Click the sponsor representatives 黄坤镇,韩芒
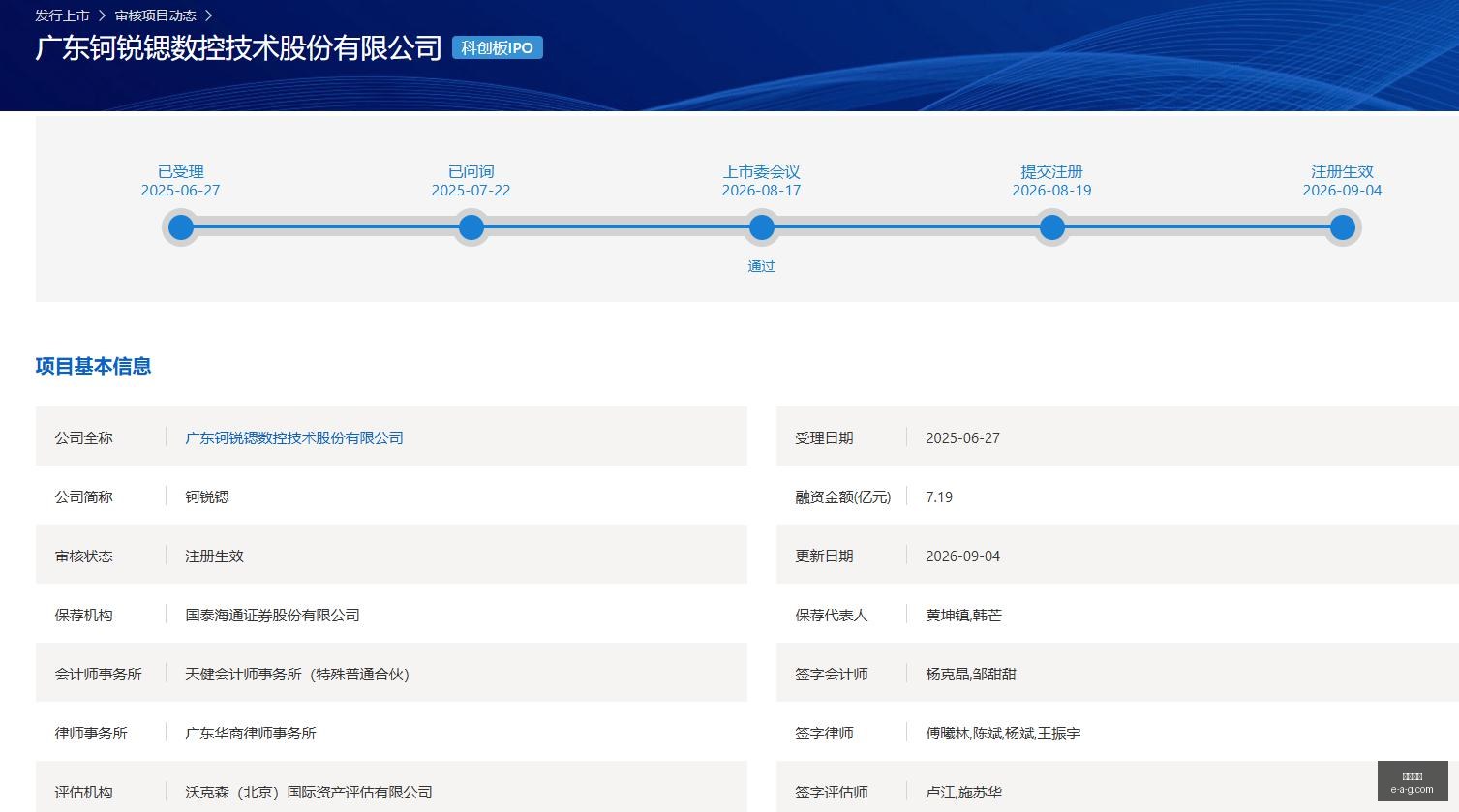 tap(963, 615)
